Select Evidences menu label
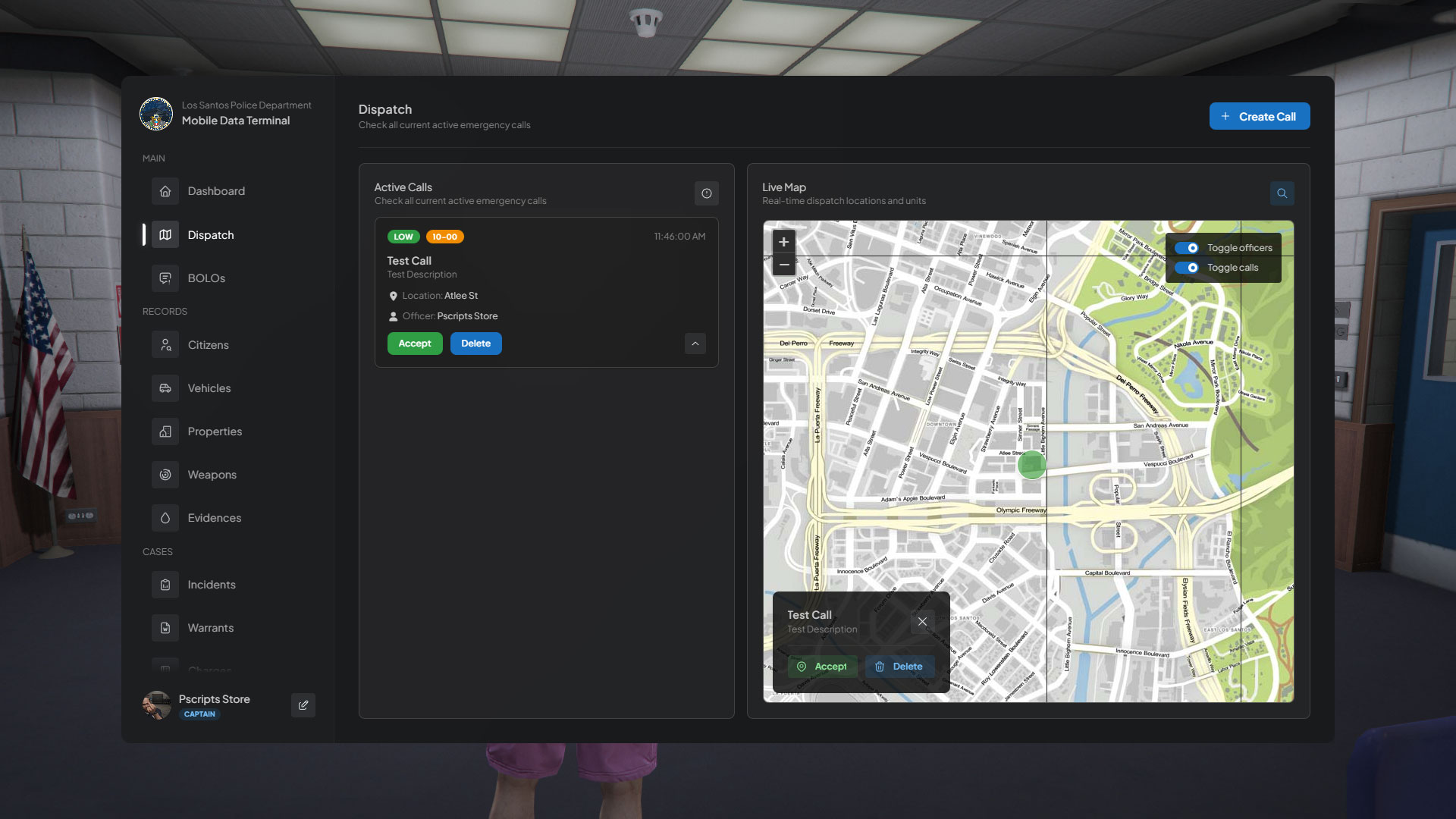The height and width of the screenshot is (819, 1456). [x=215, y=518]
